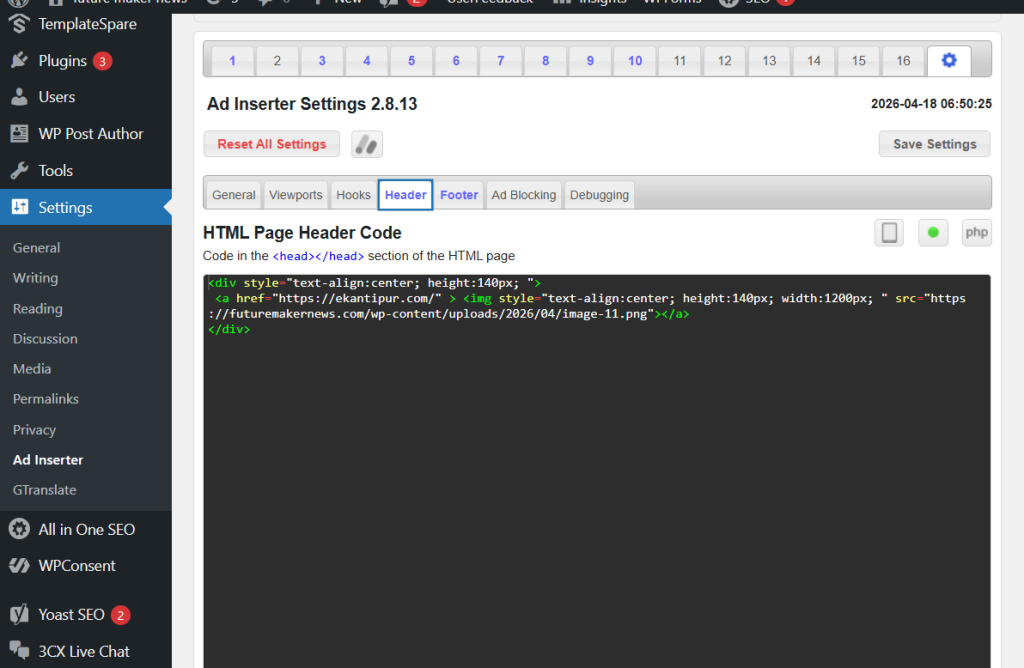Open the gear settings tab
The height and width of the screenshot is (668, 1024).
[948, 61]
